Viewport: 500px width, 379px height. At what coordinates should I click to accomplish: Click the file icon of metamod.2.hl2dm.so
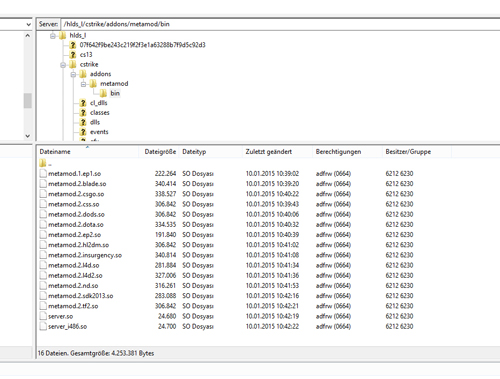point(43,245)
